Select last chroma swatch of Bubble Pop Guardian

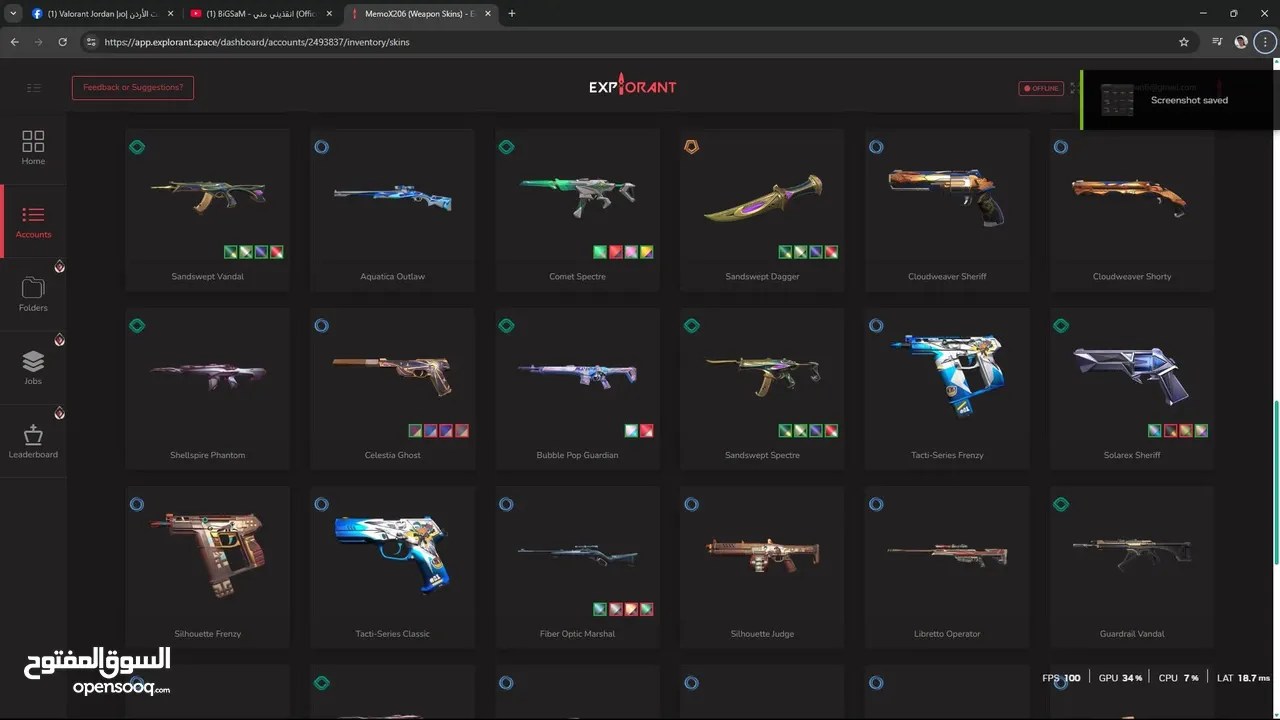(647, 431)
